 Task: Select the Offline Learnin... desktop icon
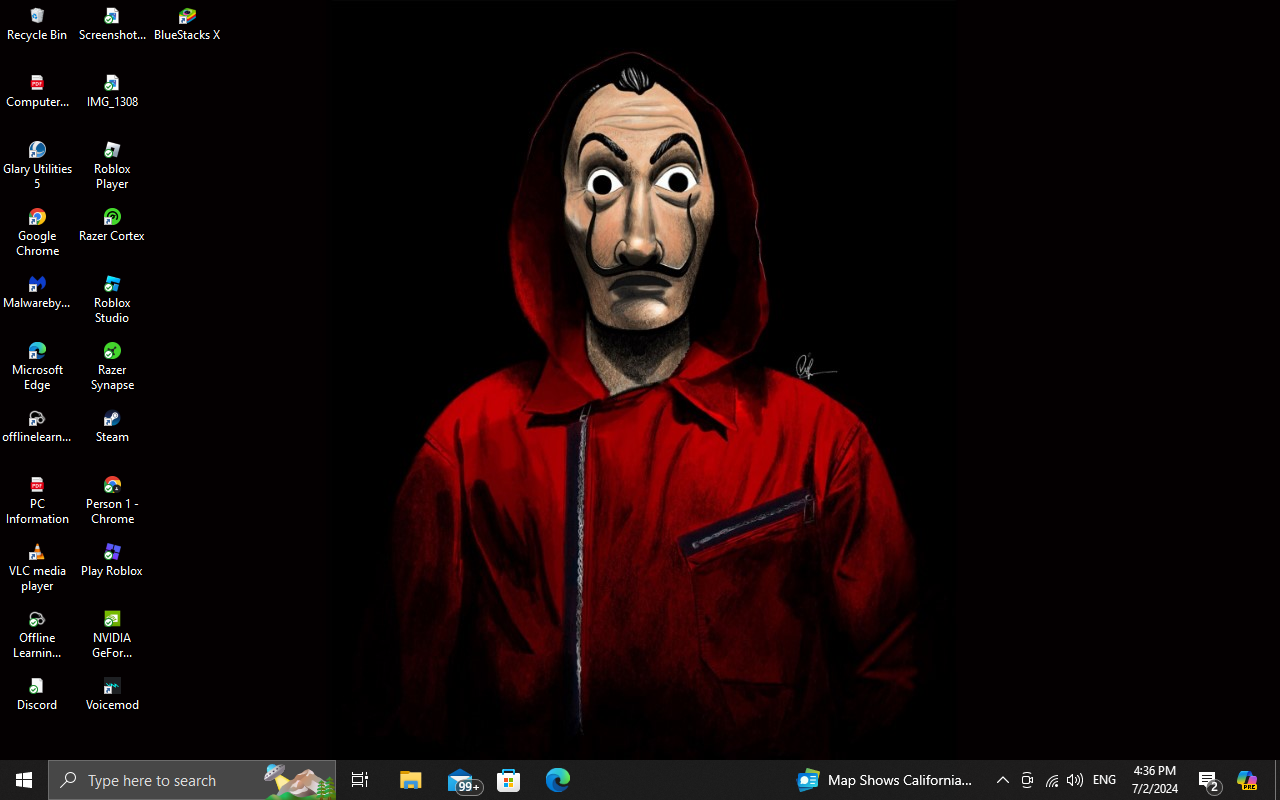(37, 635)
